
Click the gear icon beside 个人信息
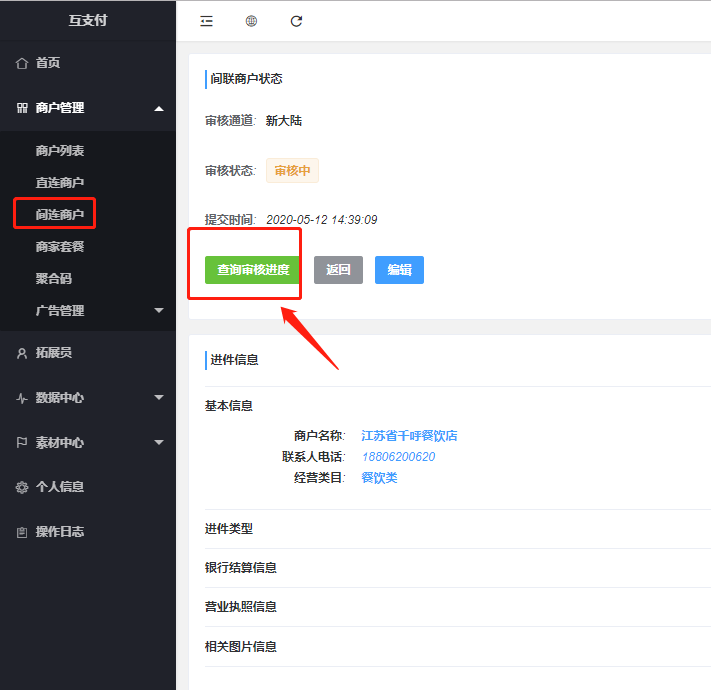[22, 487]
